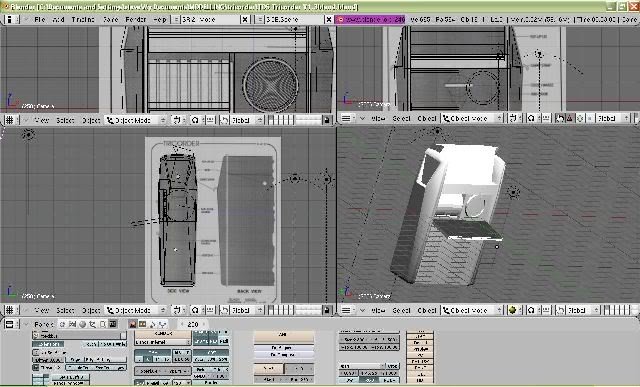The image size is (640, 387).
Task: Switch to the Editing context icon
Action: [x=103, y=324]
